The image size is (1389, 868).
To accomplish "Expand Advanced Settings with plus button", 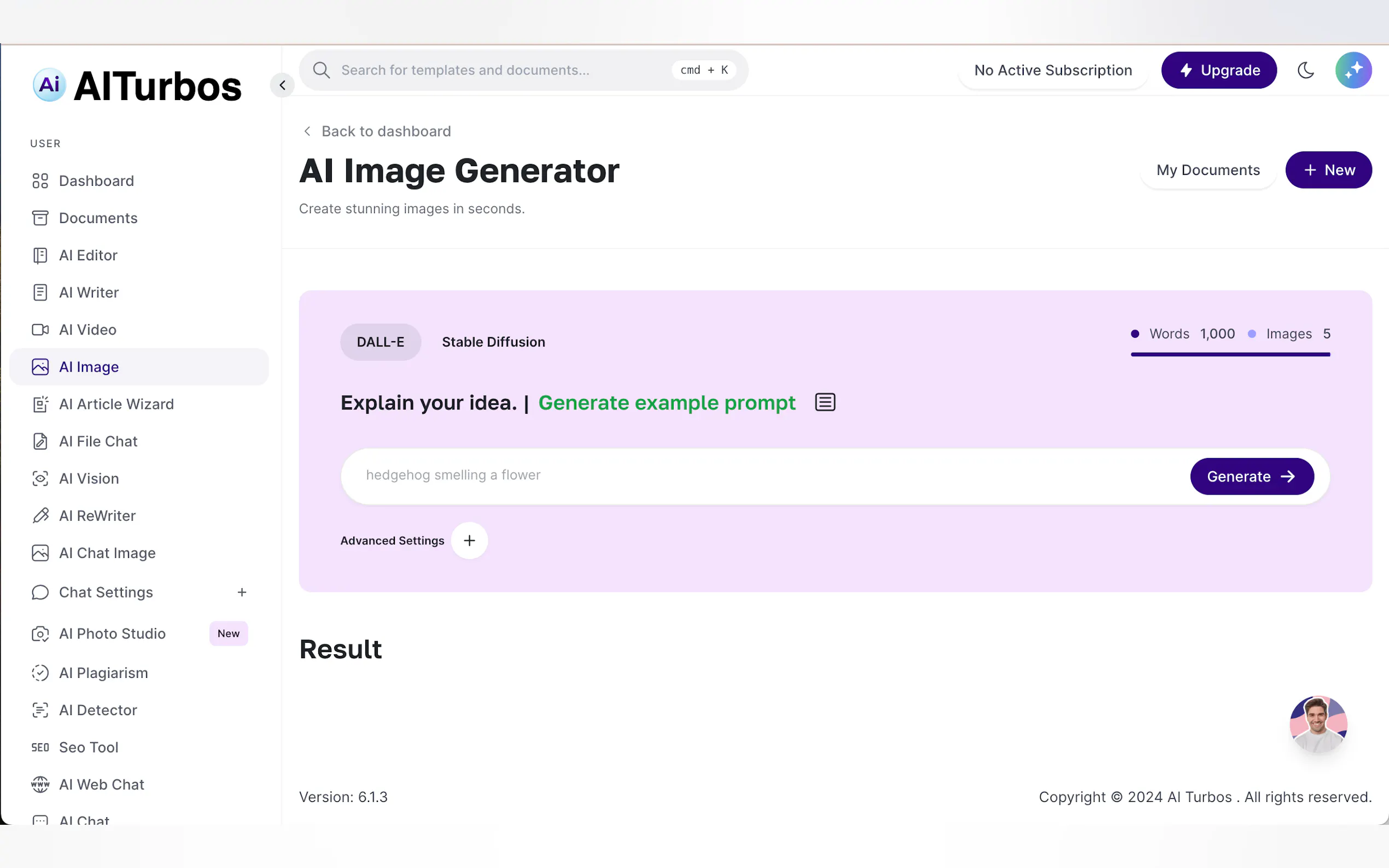I will [469, 540].
